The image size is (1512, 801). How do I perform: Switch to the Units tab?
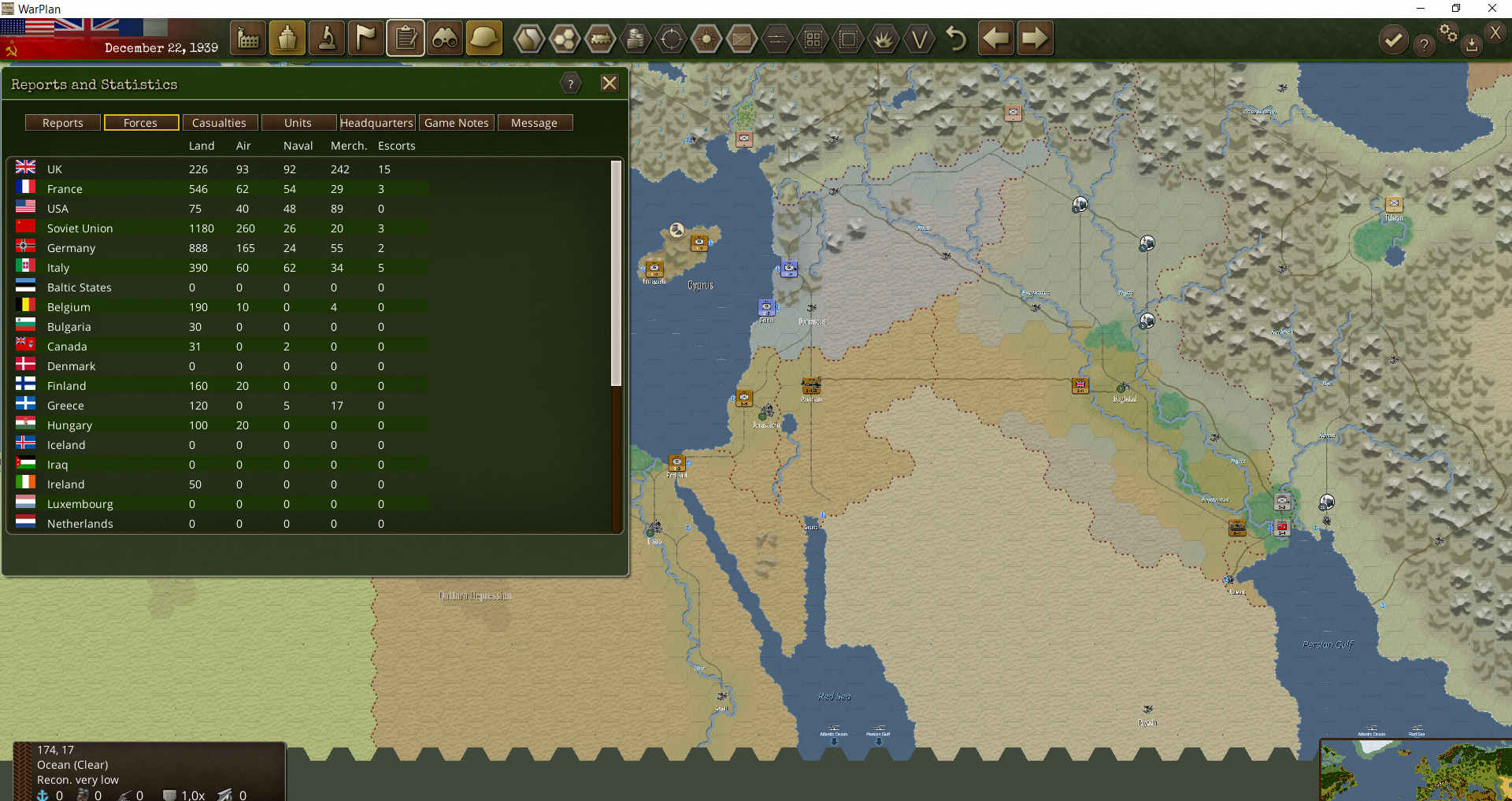[298, 123]
